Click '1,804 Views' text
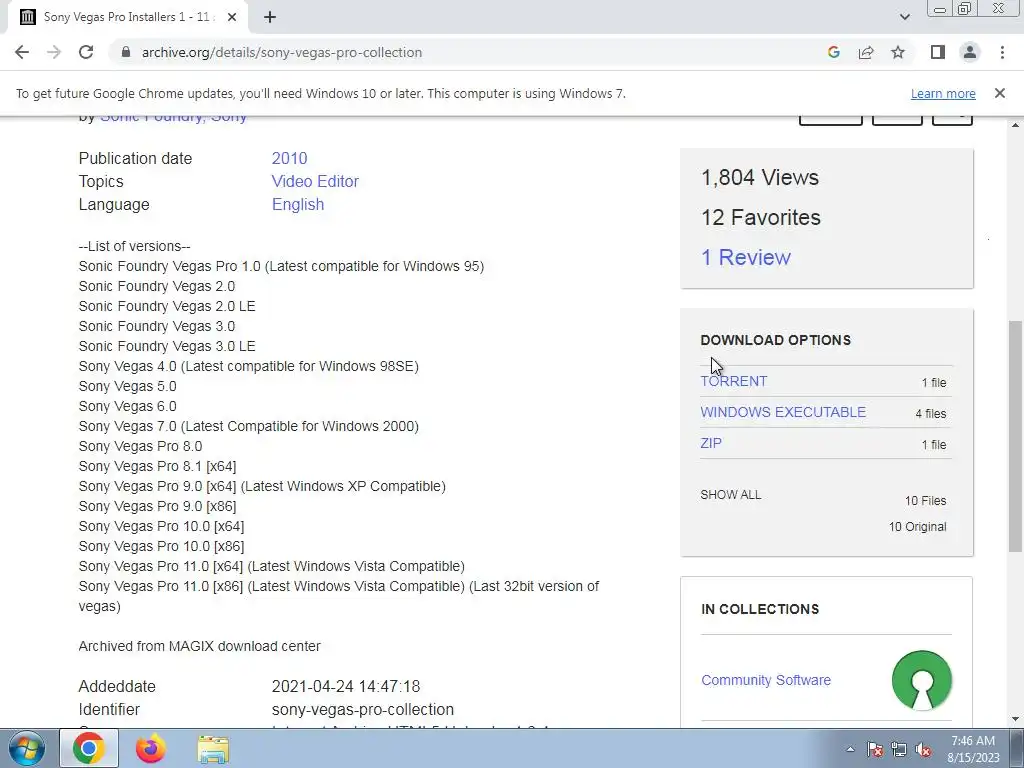Image resolution: width=1024 pixels, height=768 pixels. pos(760,177)
